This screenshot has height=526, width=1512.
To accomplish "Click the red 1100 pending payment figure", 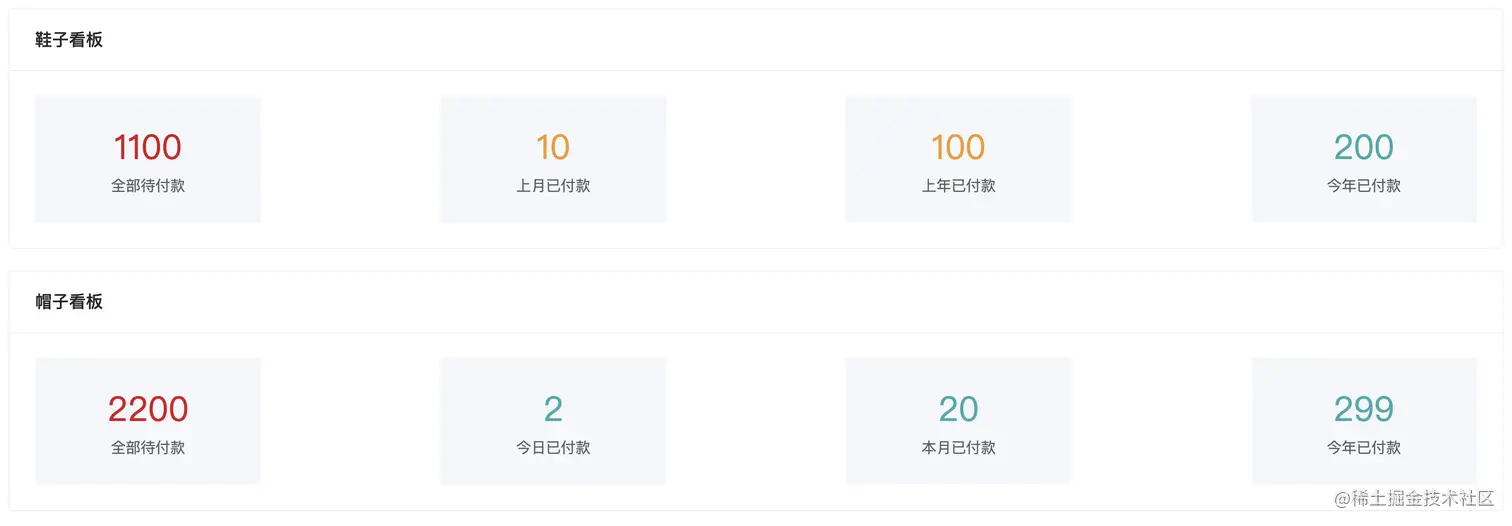I will click(148, 148).
